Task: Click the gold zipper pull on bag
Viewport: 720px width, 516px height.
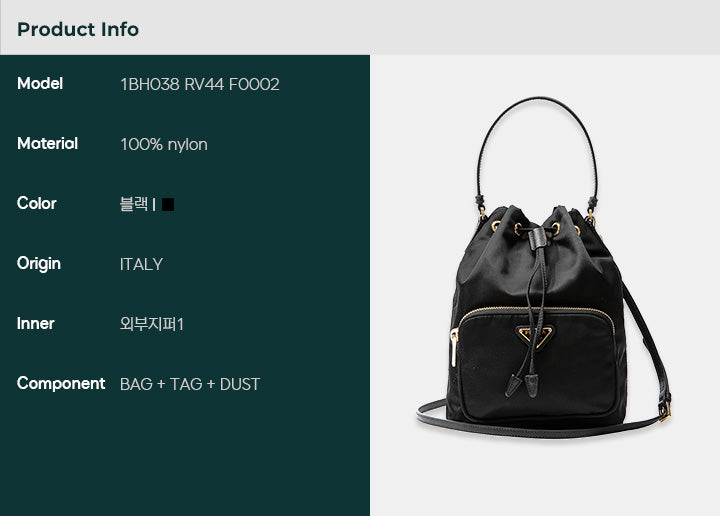Action: pyautogui.click(x=454, y=348)
